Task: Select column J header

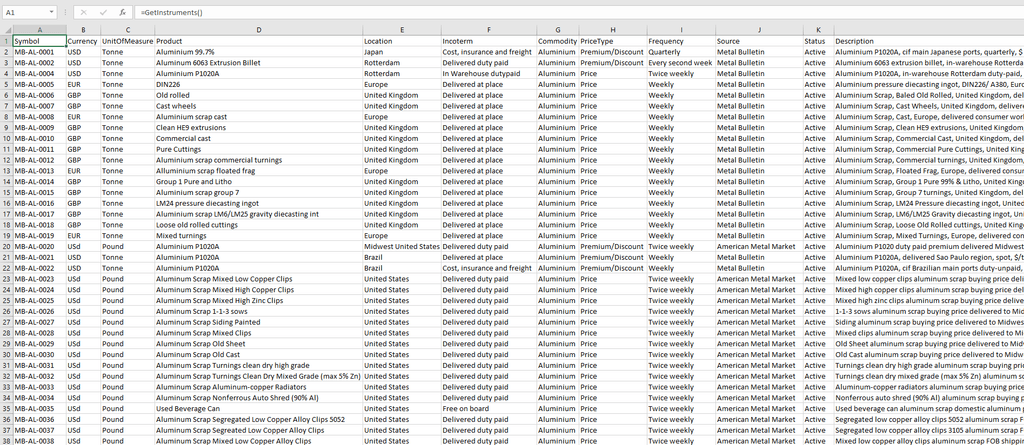Action: 758,30
